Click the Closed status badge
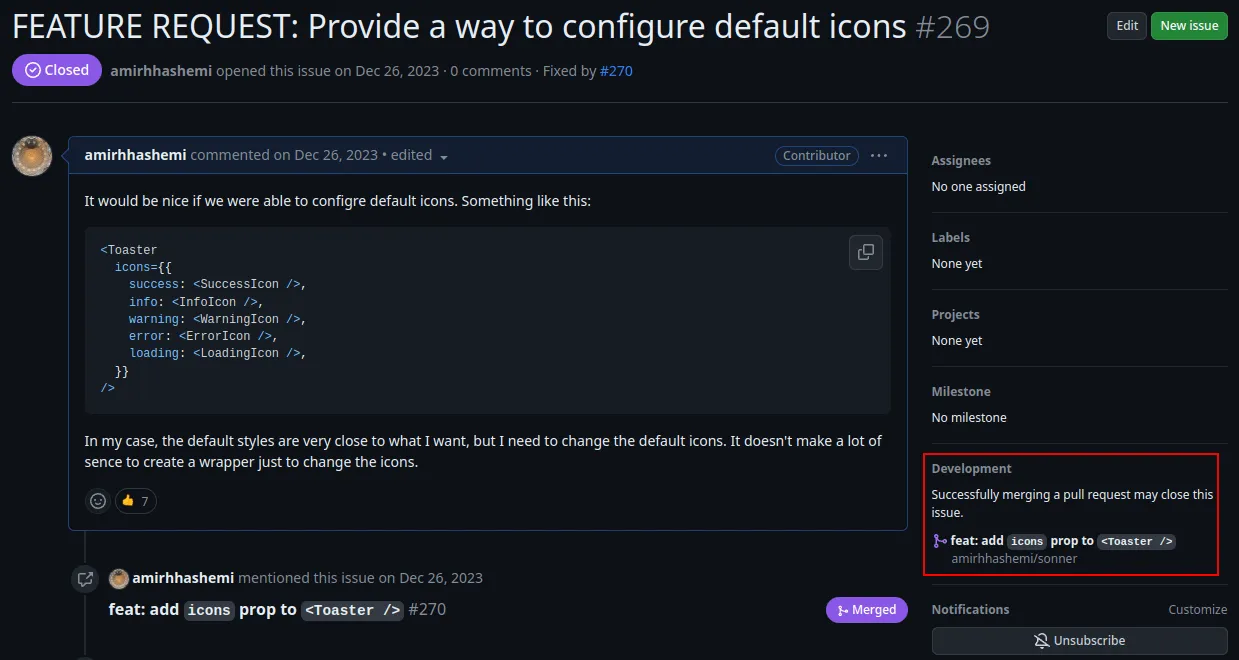The width and height of the screenshot is (1239, 660). (x=57, y=70)
